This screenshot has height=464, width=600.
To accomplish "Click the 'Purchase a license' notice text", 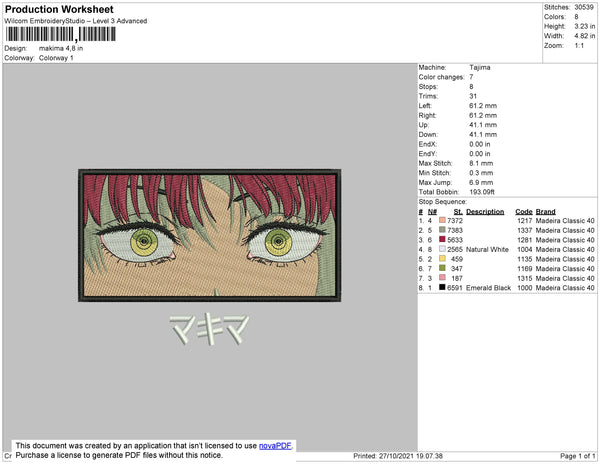I will pos(119,455).
